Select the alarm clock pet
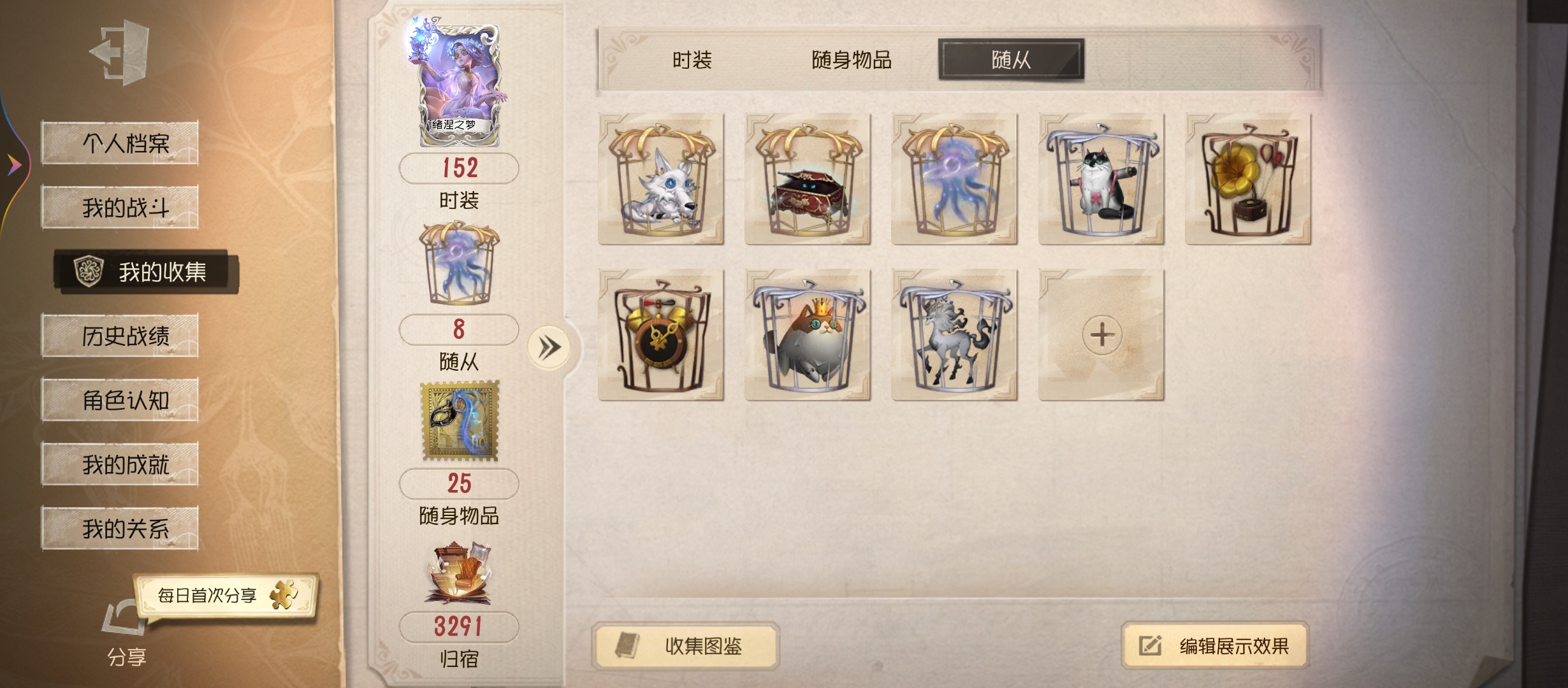Viewport: 1568px width, 688px height. [x=661, y=335]
